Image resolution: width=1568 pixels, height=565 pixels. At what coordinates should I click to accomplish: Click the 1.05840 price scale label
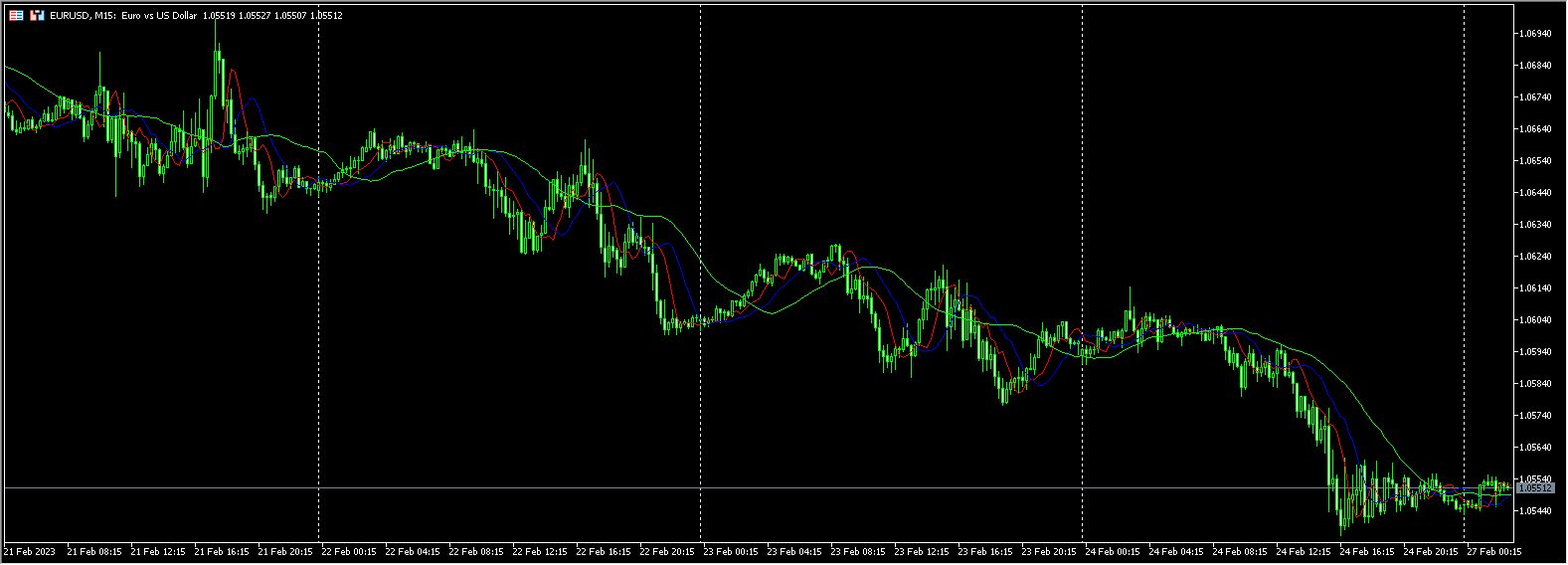pos(1535,384)
